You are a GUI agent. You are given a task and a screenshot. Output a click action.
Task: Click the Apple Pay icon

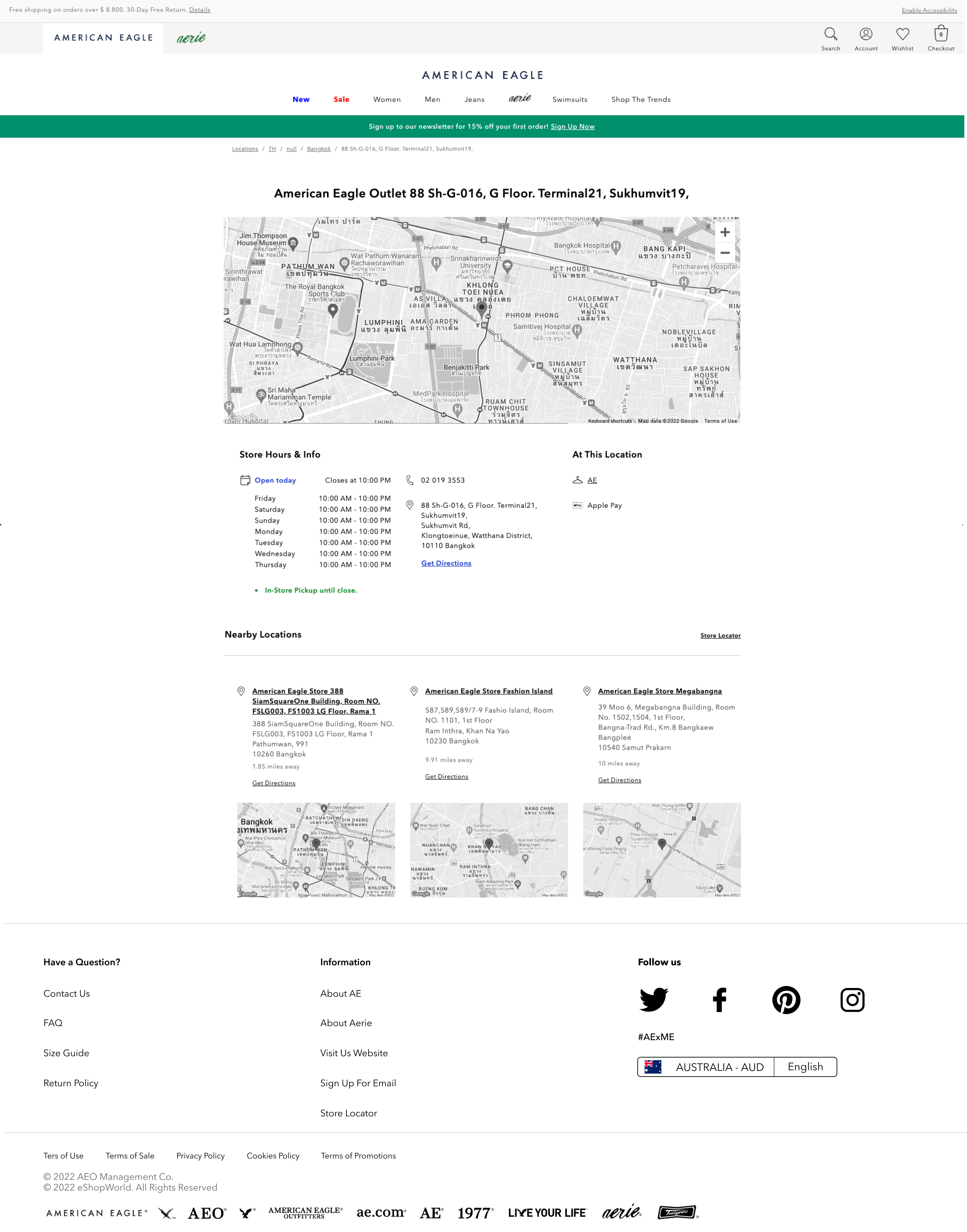point(577,505)
